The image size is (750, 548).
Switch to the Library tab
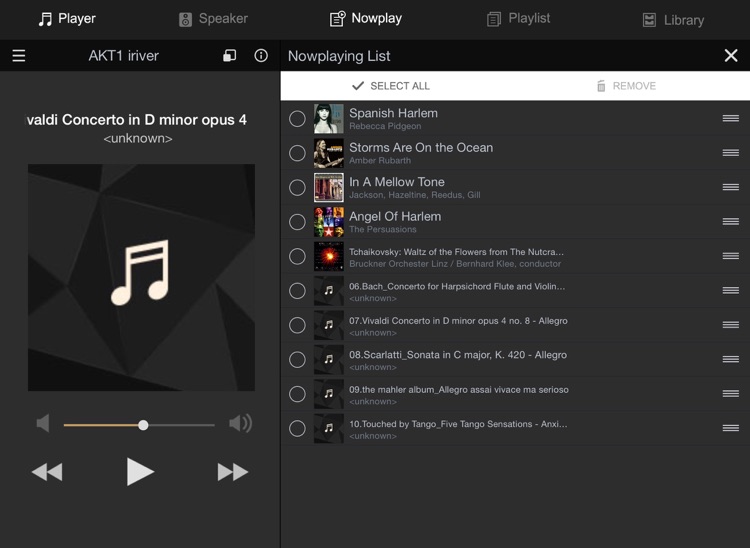(673, 20)
